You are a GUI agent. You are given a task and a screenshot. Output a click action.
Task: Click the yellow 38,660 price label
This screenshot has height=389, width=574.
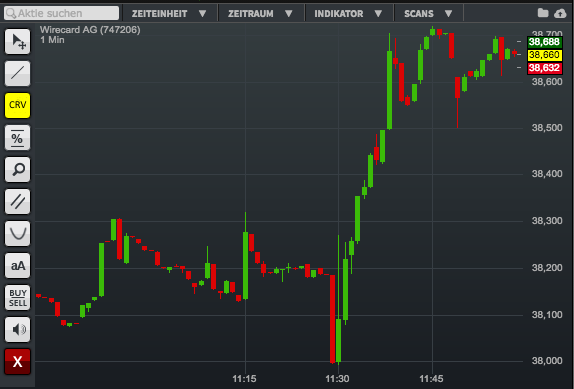544,55
